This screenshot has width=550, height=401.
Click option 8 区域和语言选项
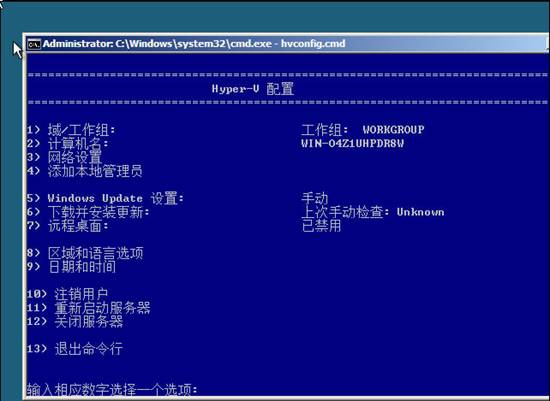coord(85,253)
